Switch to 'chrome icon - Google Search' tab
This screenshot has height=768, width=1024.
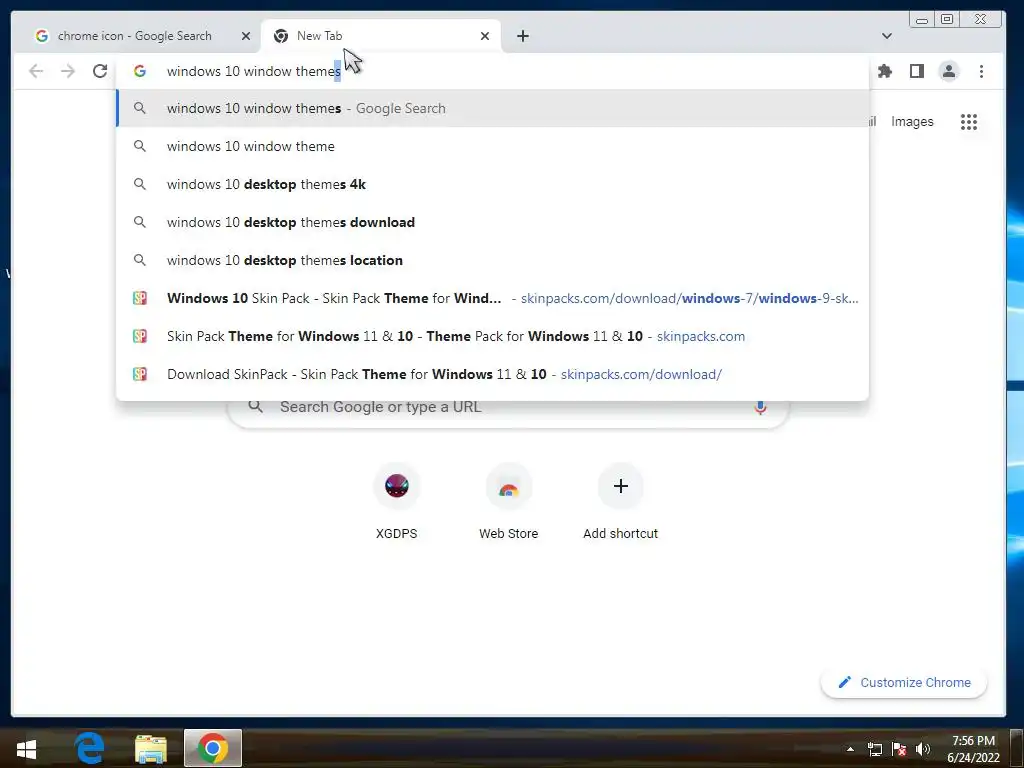coord(135,36)
